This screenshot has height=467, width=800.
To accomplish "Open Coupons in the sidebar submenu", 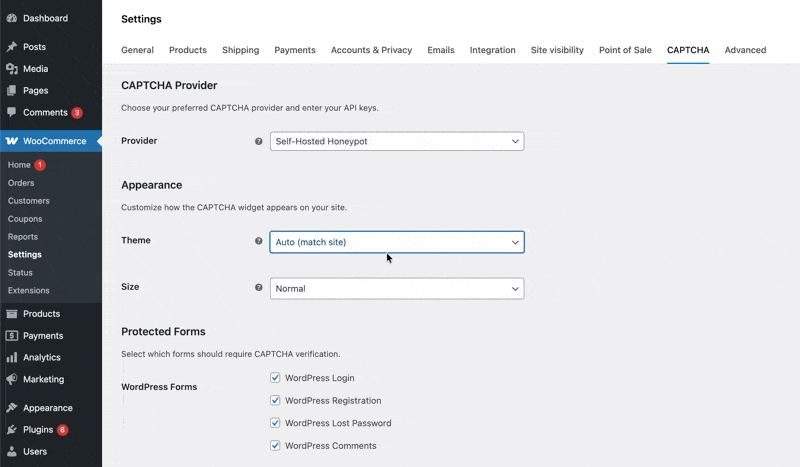I will point(25,219).
